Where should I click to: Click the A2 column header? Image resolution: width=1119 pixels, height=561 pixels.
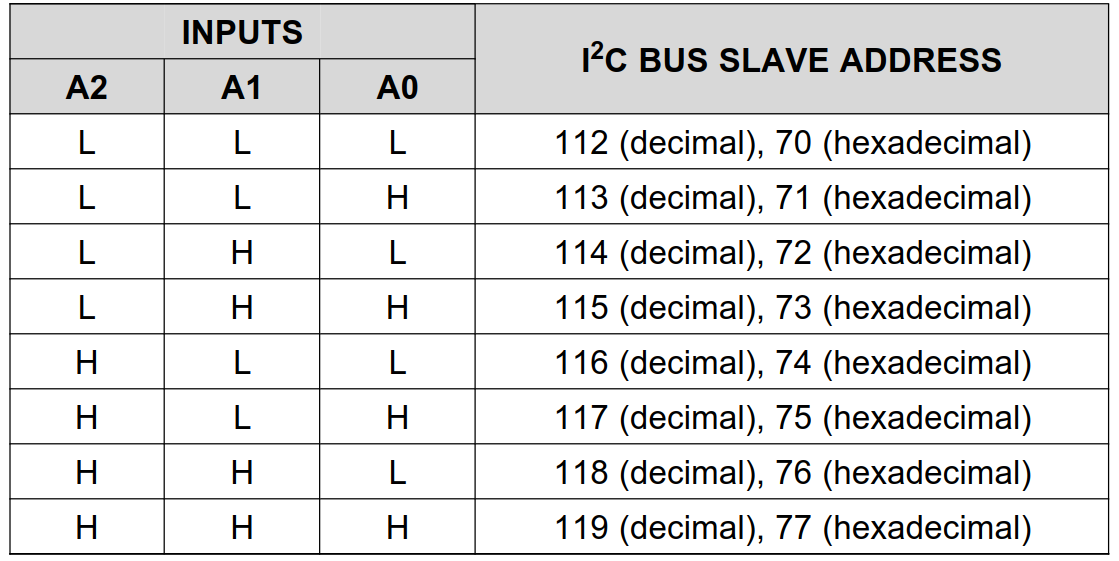click(x=87, y=88)
